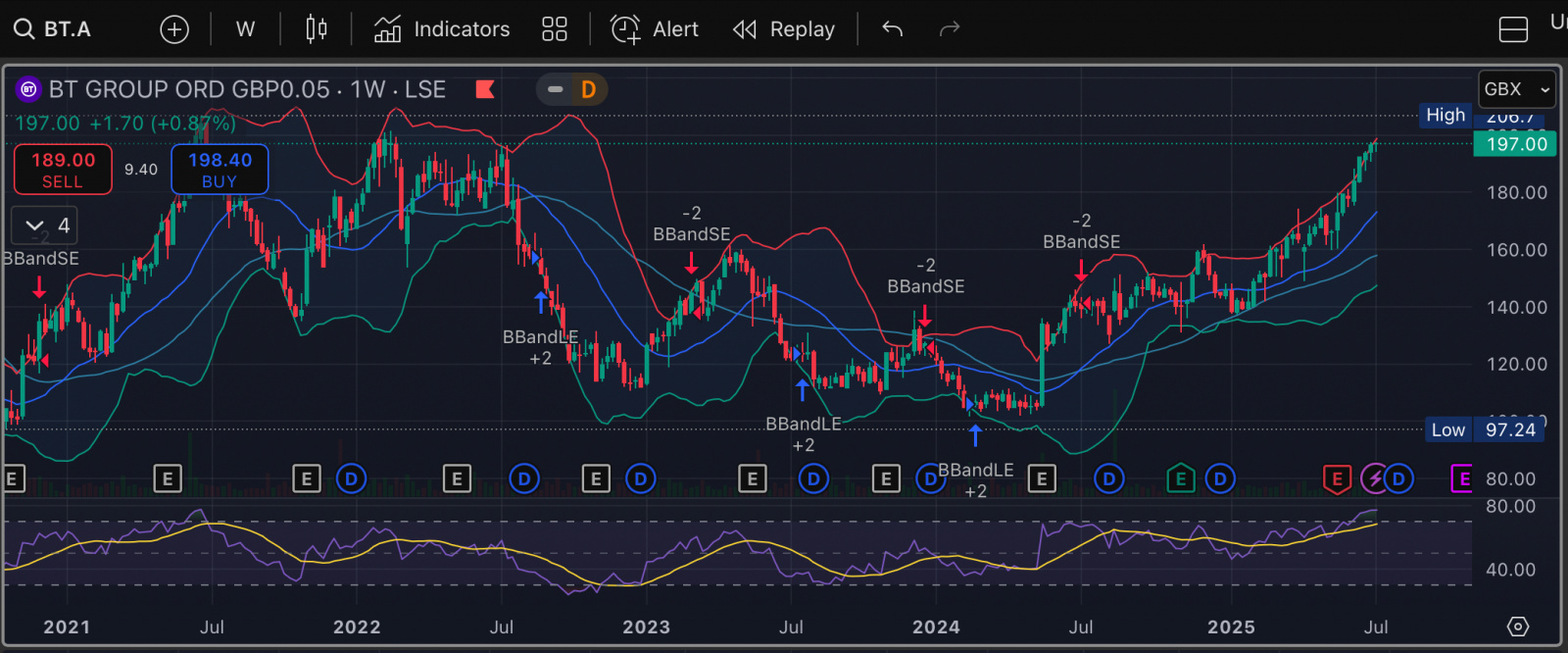Image resolution: width=1568 pixels, height=653 pixels.
Task: Open the GBX currency dropdown
Action: (x=1517, y=89)
